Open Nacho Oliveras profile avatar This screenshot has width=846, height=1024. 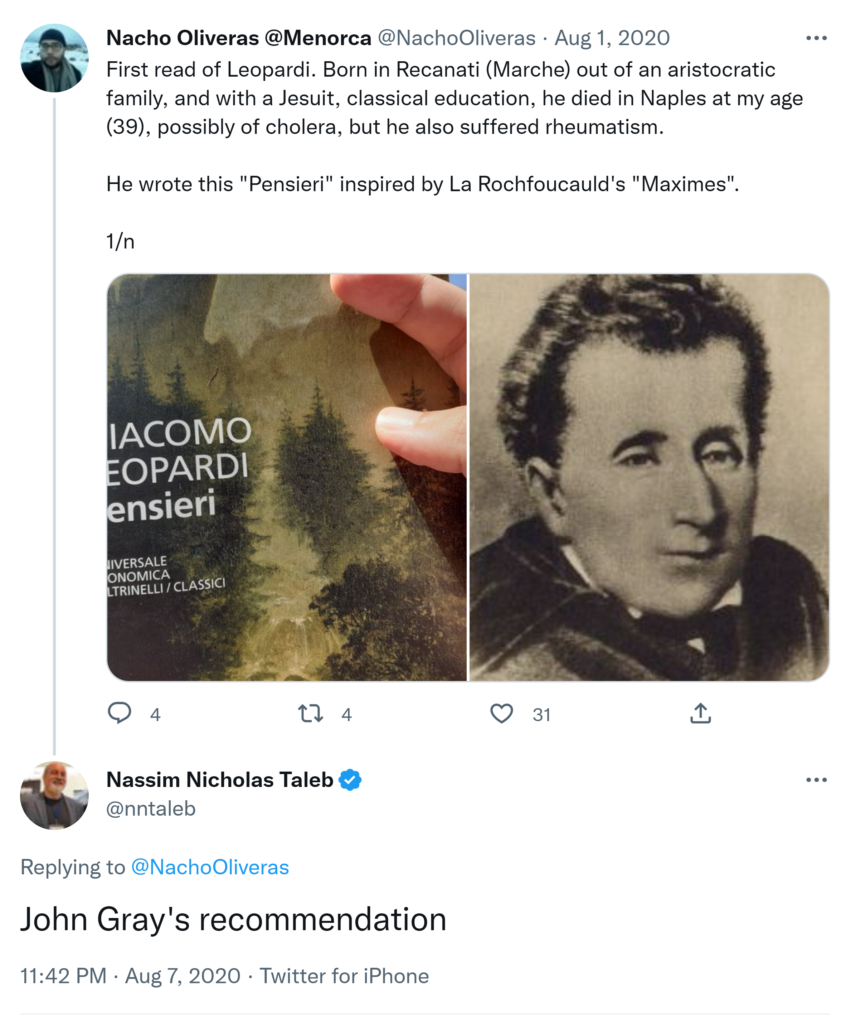pos(54,58)
